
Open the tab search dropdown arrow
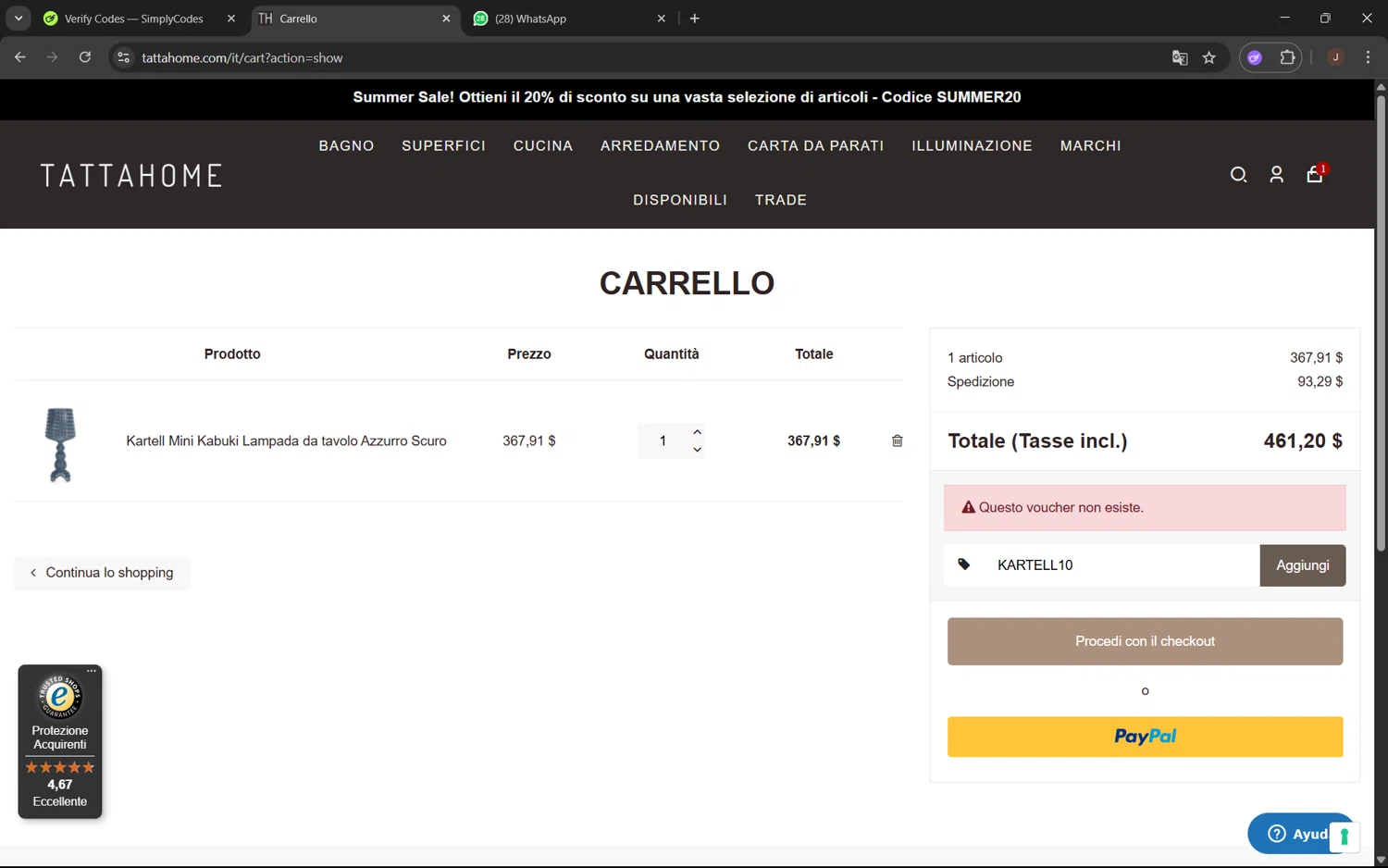(19, 19)
